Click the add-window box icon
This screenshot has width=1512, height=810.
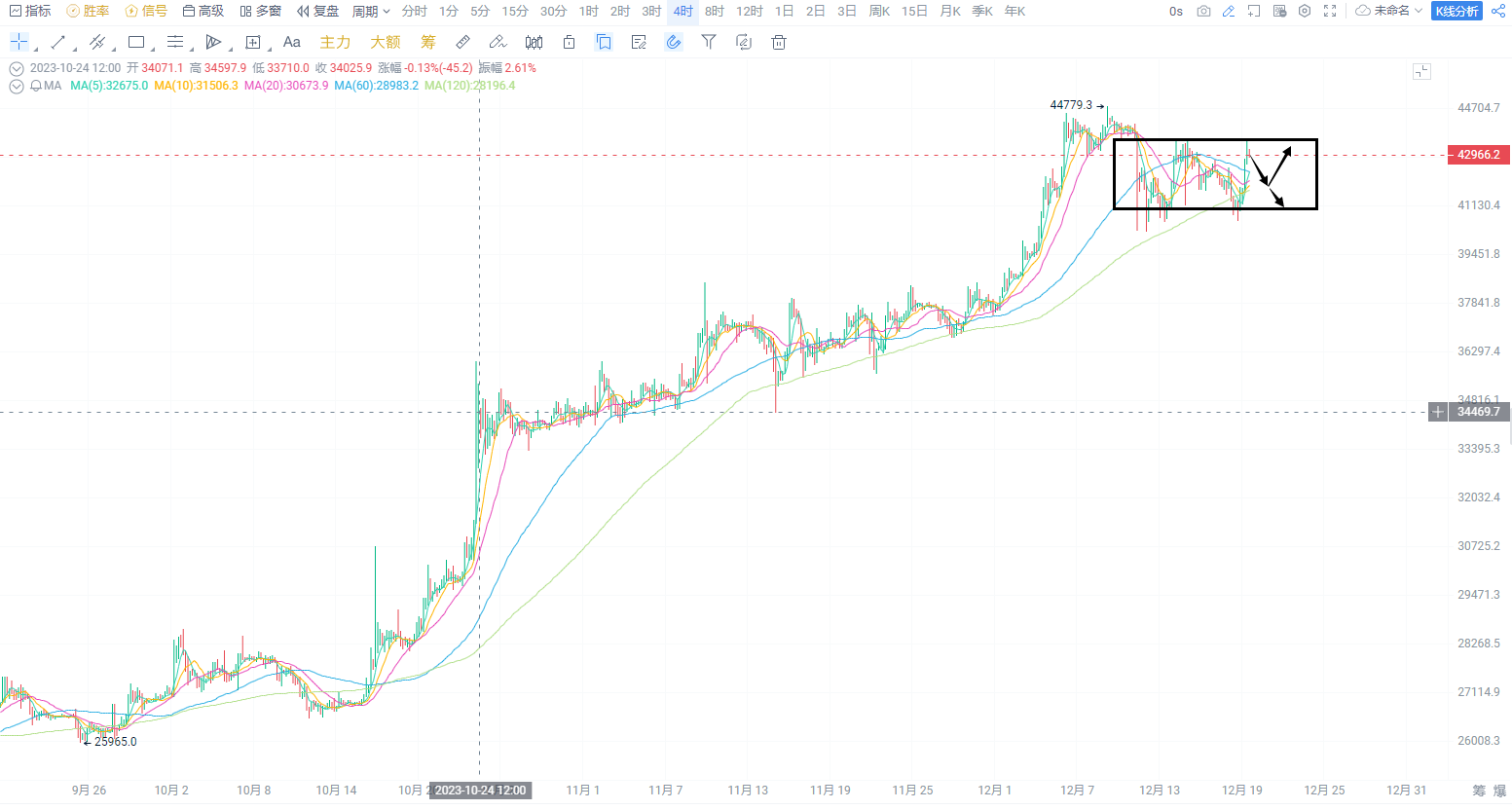(1254, 11)
